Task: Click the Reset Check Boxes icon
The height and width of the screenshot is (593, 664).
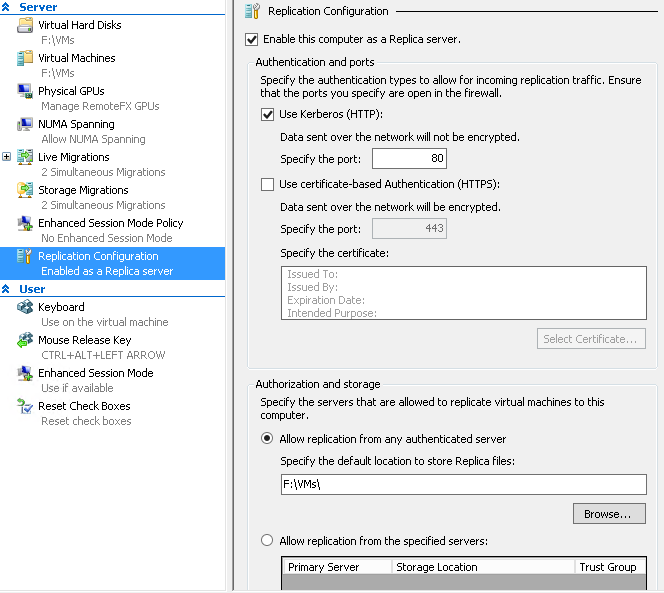Action: point(25,406)
